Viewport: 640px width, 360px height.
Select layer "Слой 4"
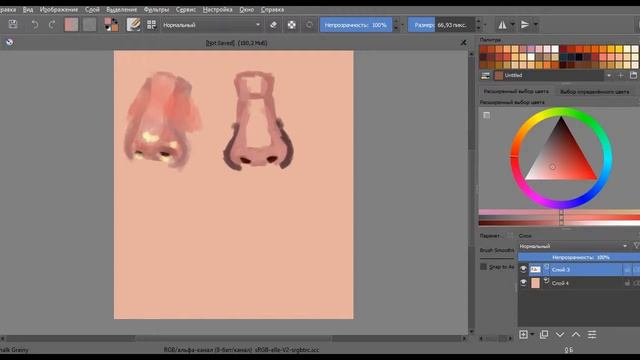pos(579,283)
